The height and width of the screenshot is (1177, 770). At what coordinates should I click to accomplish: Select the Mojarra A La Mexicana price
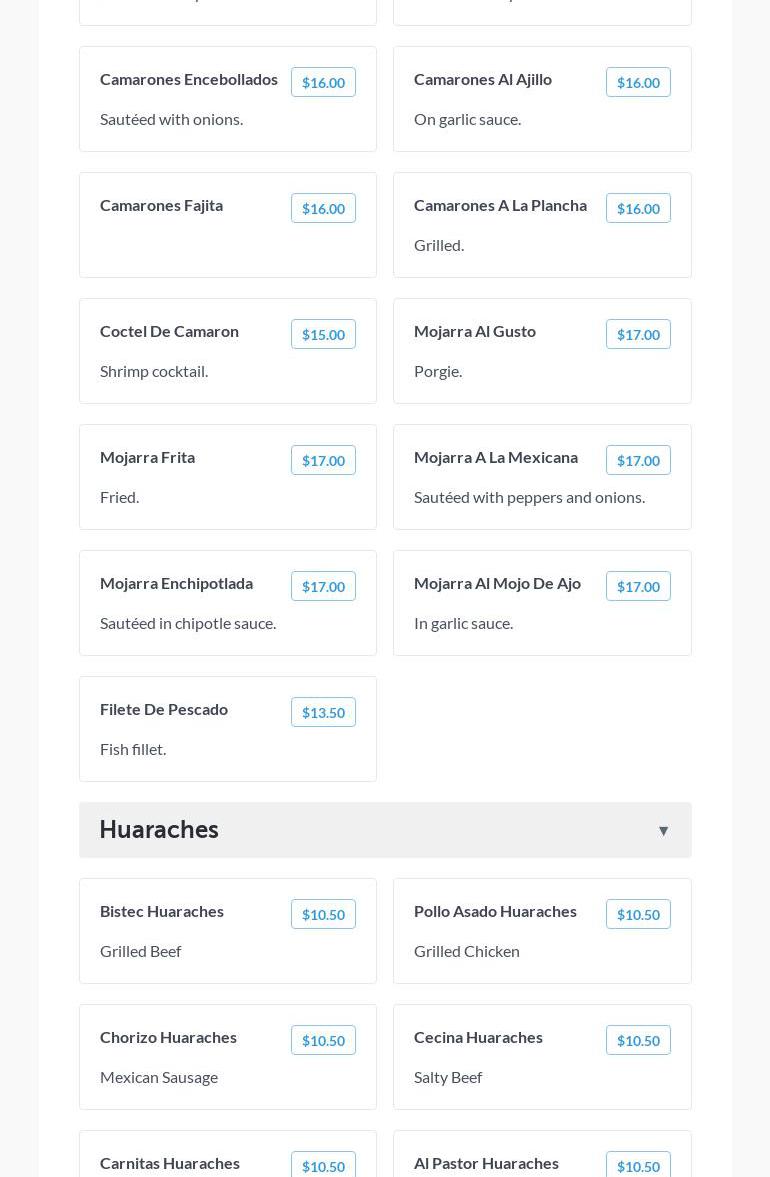pyautogui.click(x=638, y=461)
